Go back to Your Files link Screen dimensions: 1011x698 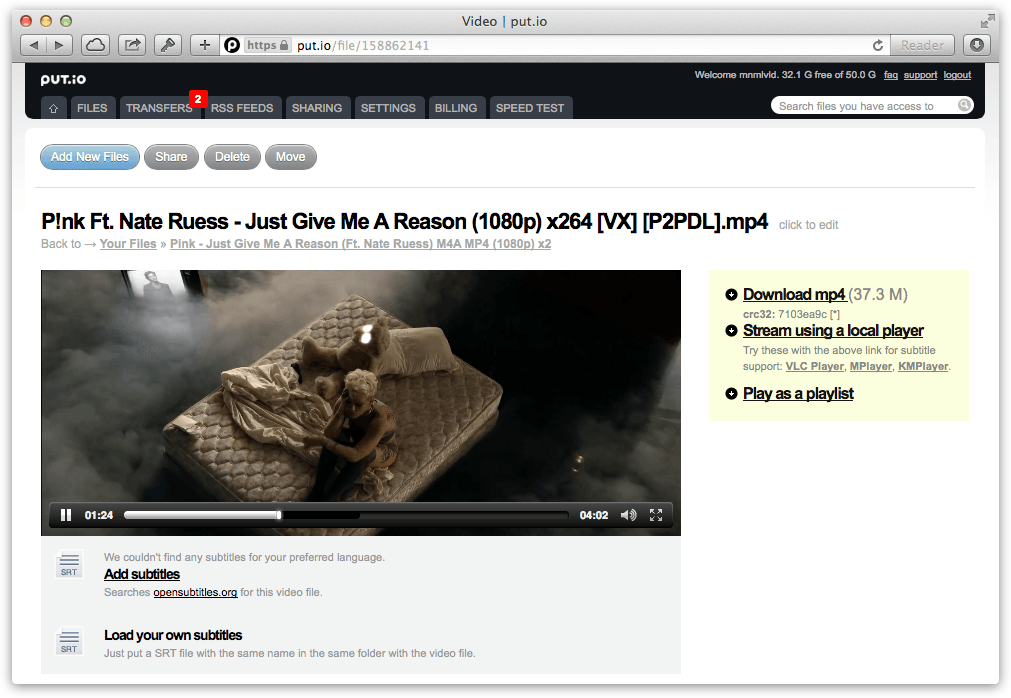128,244
